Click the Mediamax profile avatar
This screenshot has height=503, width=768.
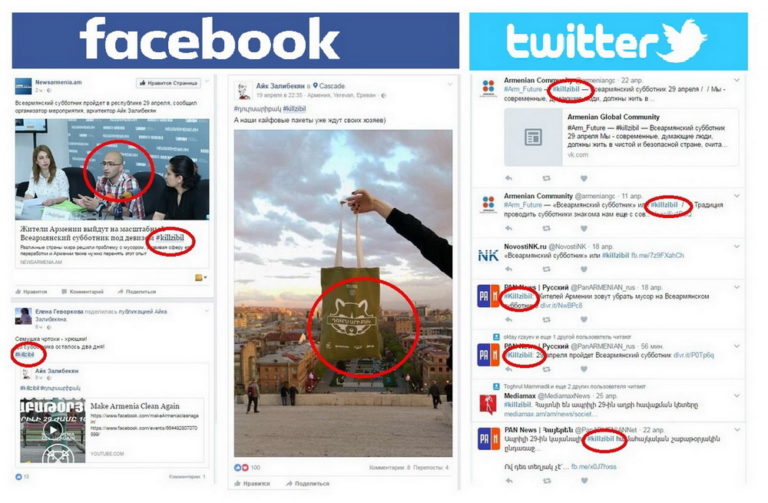(488, 405)
